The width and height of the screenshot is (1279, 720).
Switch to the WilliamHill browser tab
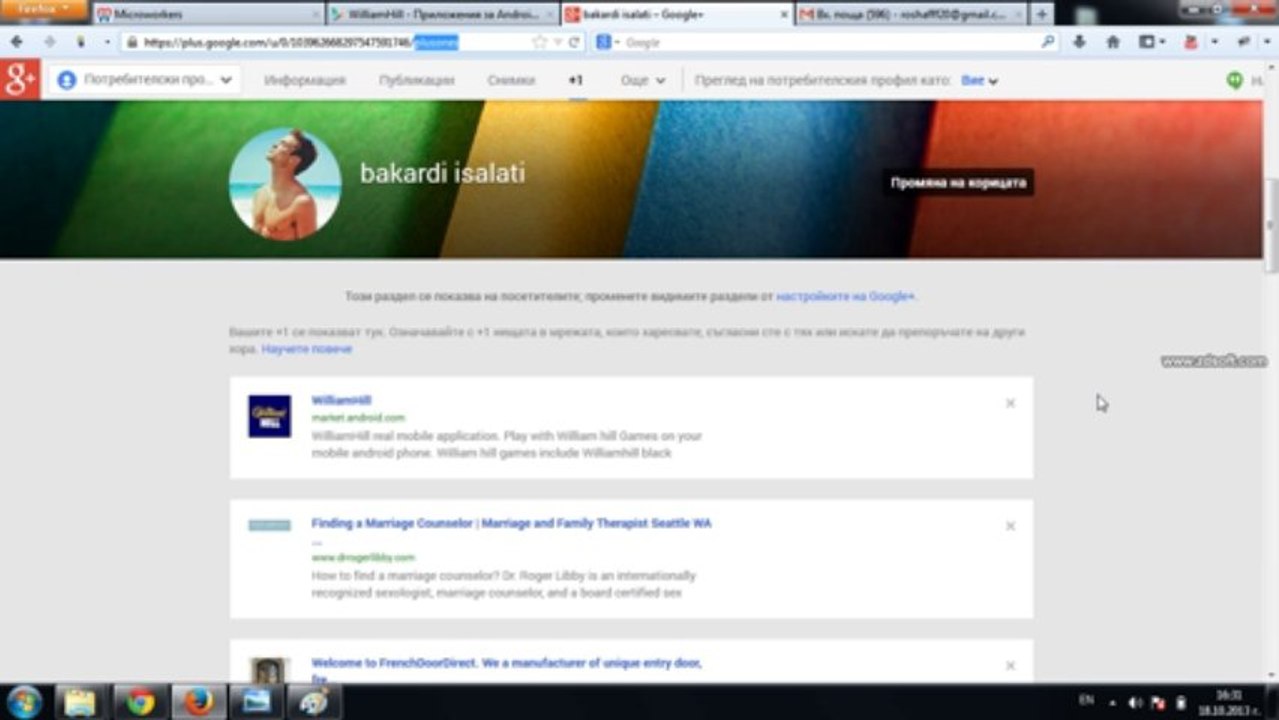(443, 14)
